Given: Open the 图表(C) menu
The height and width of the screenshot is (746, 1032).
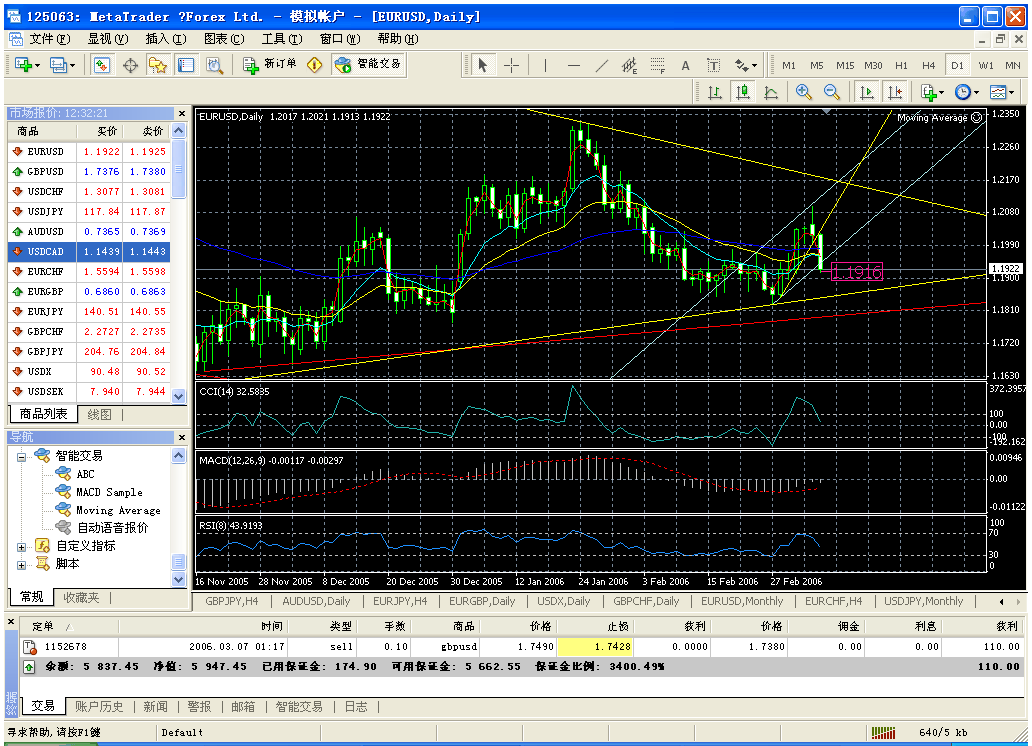Looking at the screenshot, I should tap(224, 39).
